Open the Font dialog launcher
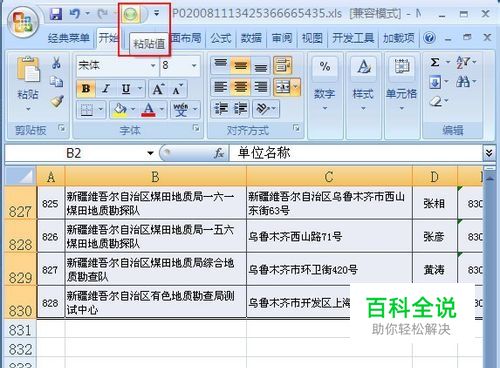500x368 pixels. click(196, 128)
